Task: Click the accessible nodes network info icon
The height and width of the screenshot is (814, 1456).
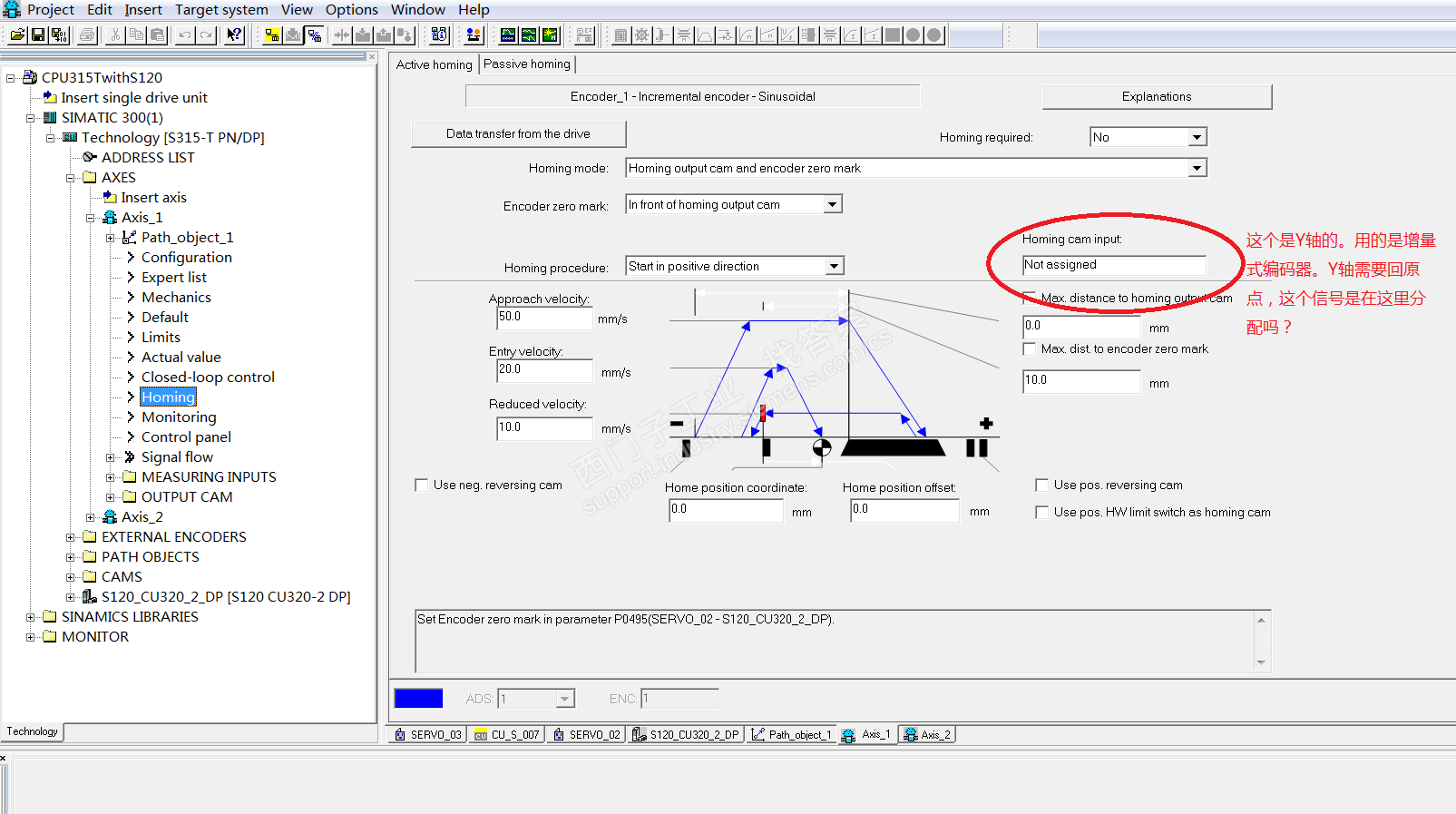Action: [439, 35]
